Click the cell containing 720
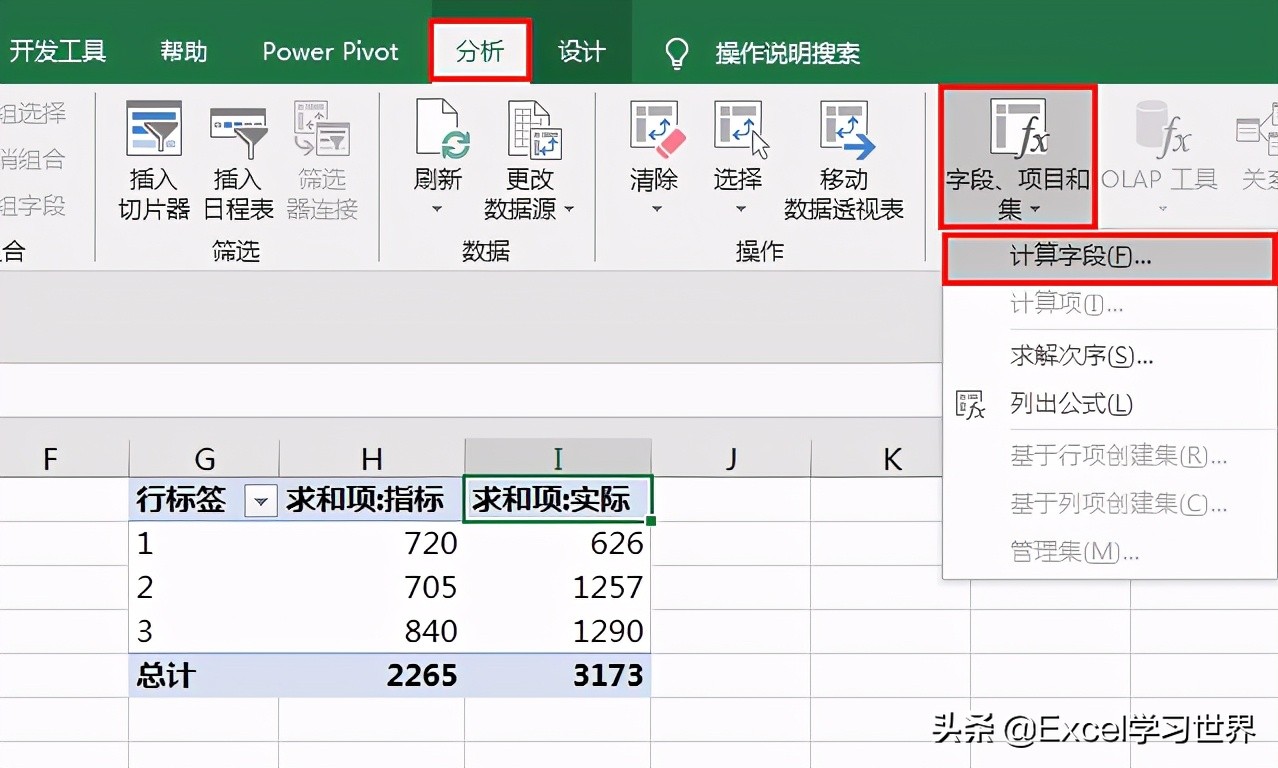1278x768 pixels. coord(372,543)
